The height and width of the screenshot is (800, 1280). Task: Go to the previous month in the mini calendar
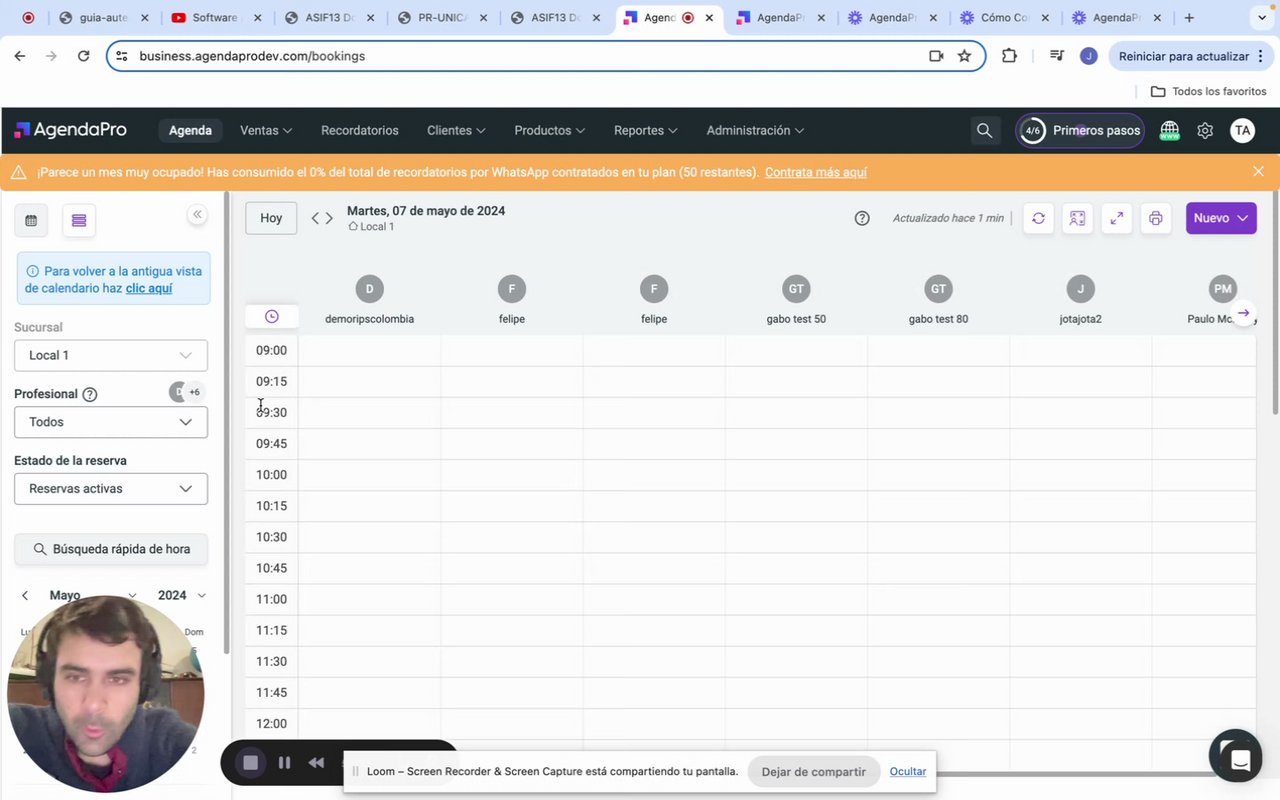click(x=25, y=595)
